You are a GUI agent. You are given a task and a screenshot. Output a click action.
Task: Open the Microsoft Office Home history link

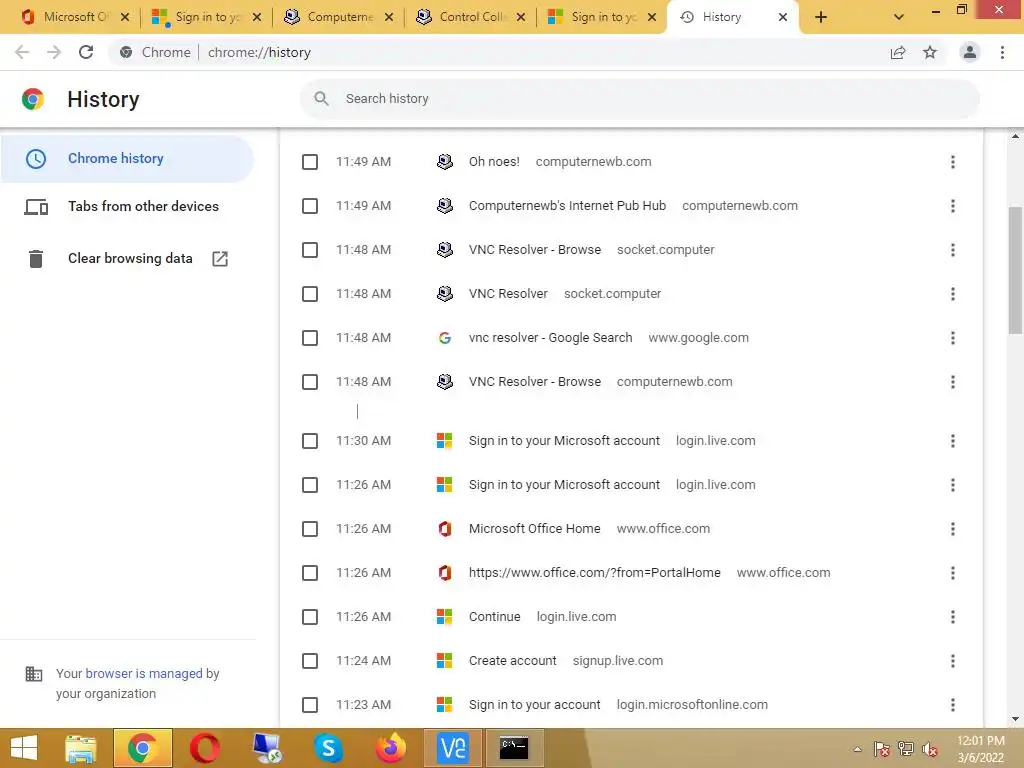click(534, 529)
